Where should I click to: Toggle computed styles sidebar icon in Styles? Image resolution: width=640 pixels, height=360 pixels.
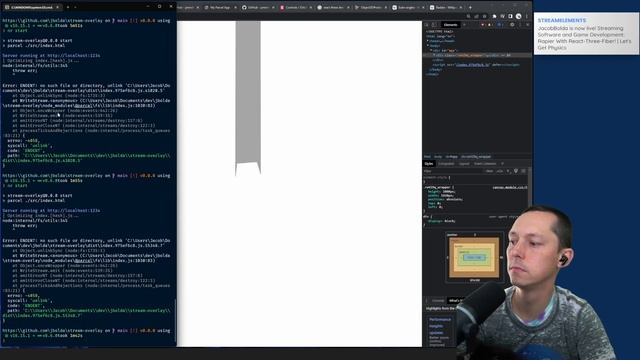(x=523, y=171)
